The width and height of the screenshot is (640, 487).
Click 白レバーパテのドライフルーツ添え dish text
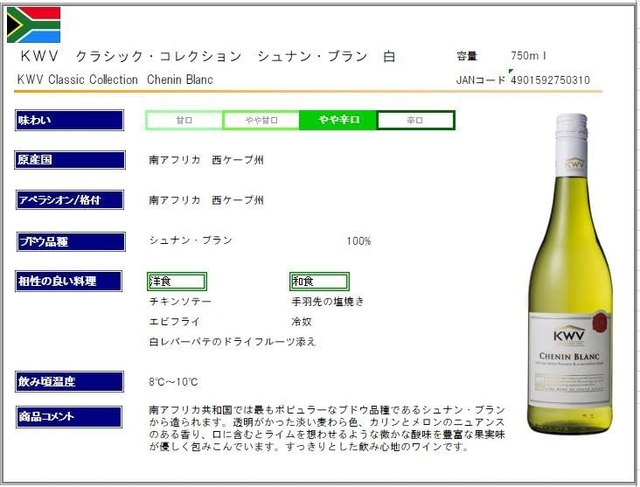(232, 342)
